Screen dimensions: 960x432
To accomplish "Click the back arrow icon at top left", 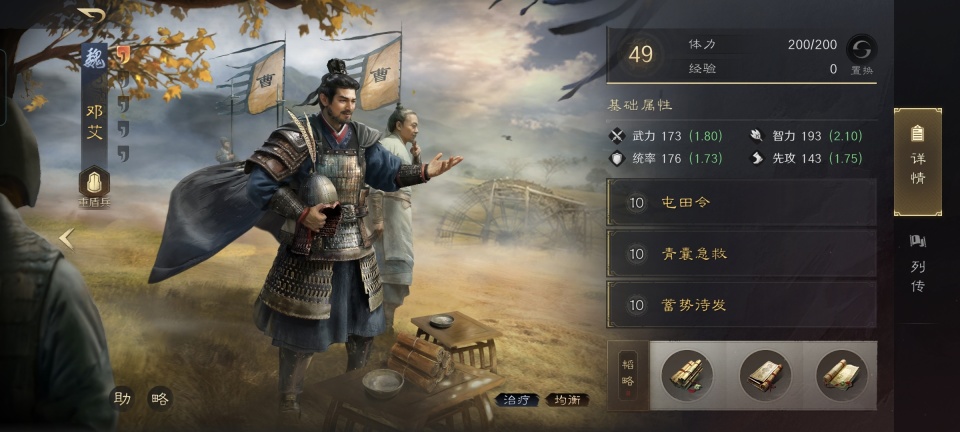I will 91,15.
